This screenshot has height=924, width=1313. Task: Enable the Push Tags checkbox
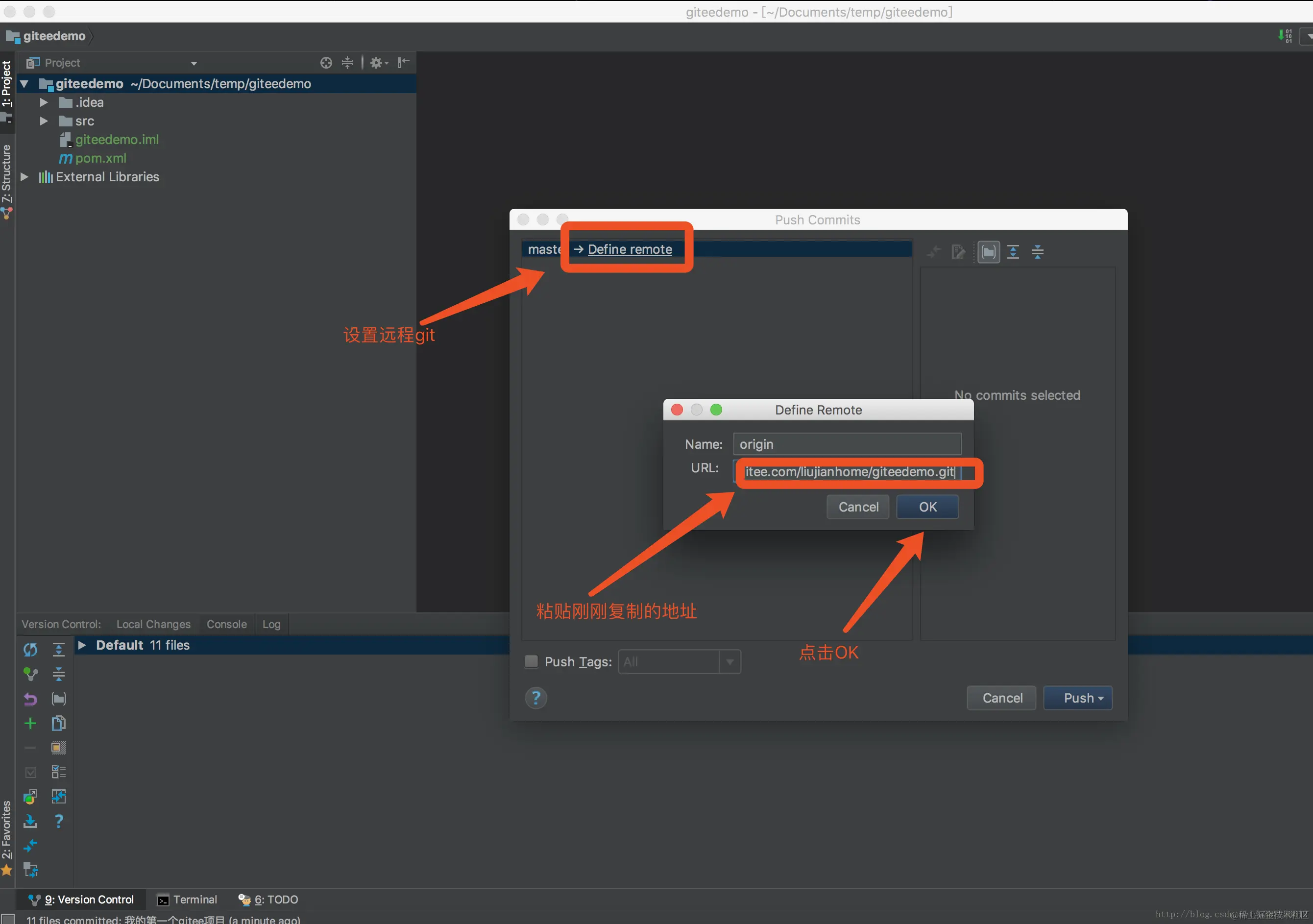pos(531,661)
